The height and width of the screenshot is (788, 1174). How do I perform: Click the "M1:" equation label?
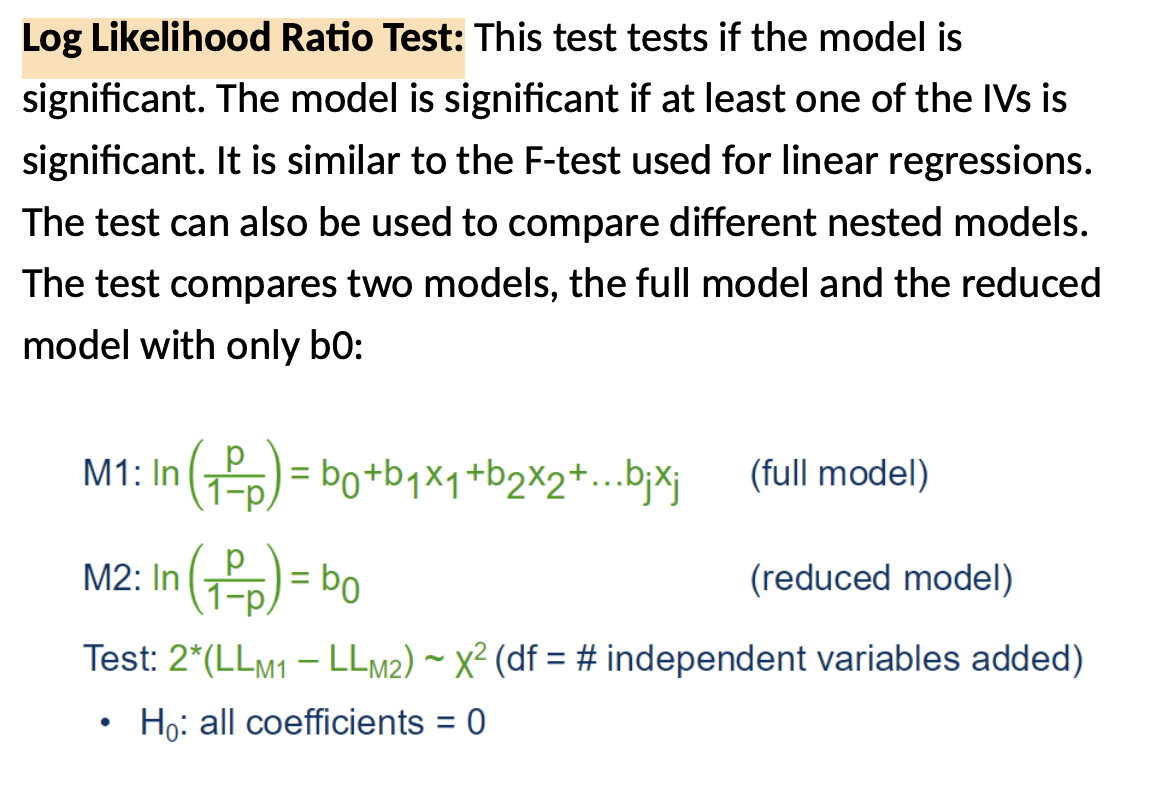point(113,474)
